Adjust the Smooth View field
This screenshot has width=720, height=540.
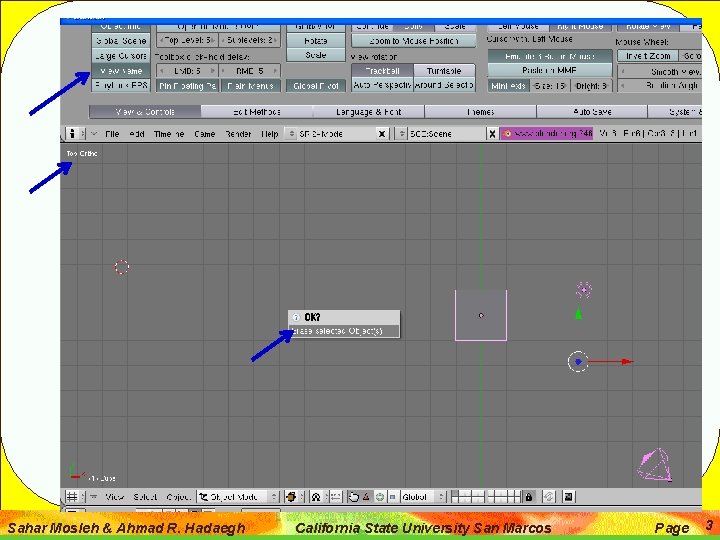[x=659, y=72]
